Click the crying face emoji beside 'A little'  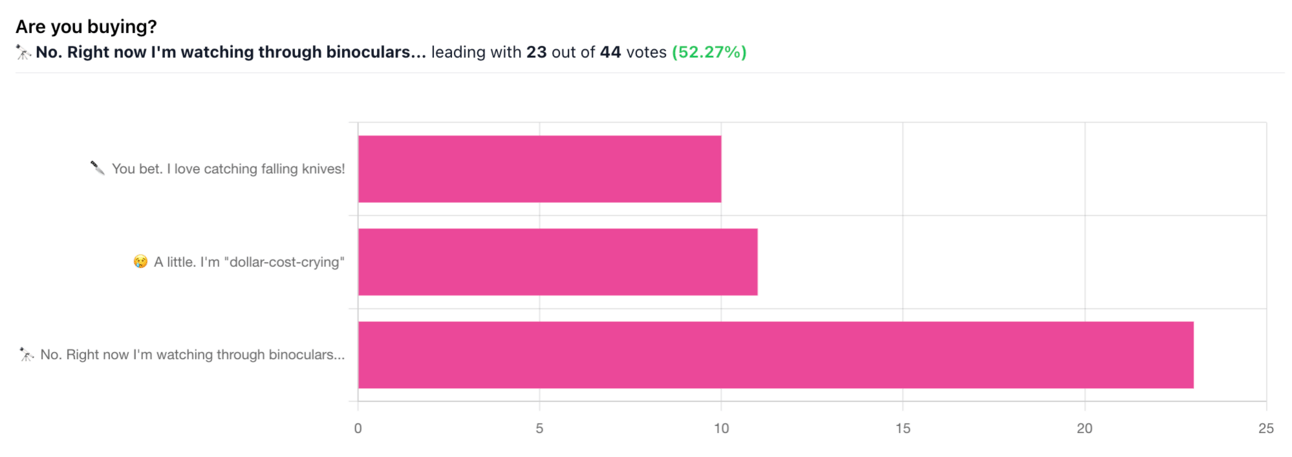tap(140, 262)
